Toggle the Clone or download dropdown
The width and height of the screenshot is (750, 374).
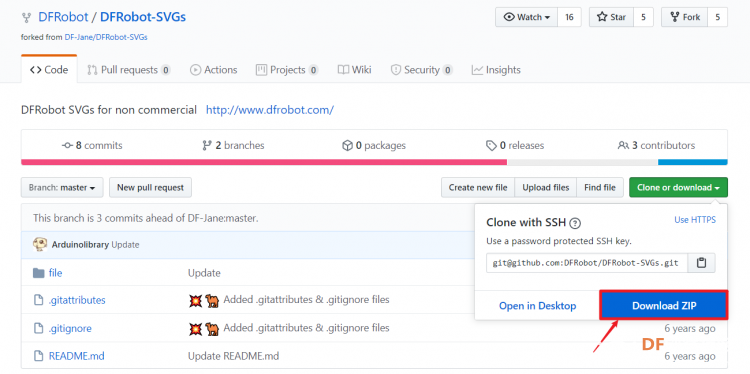[678, 187]
